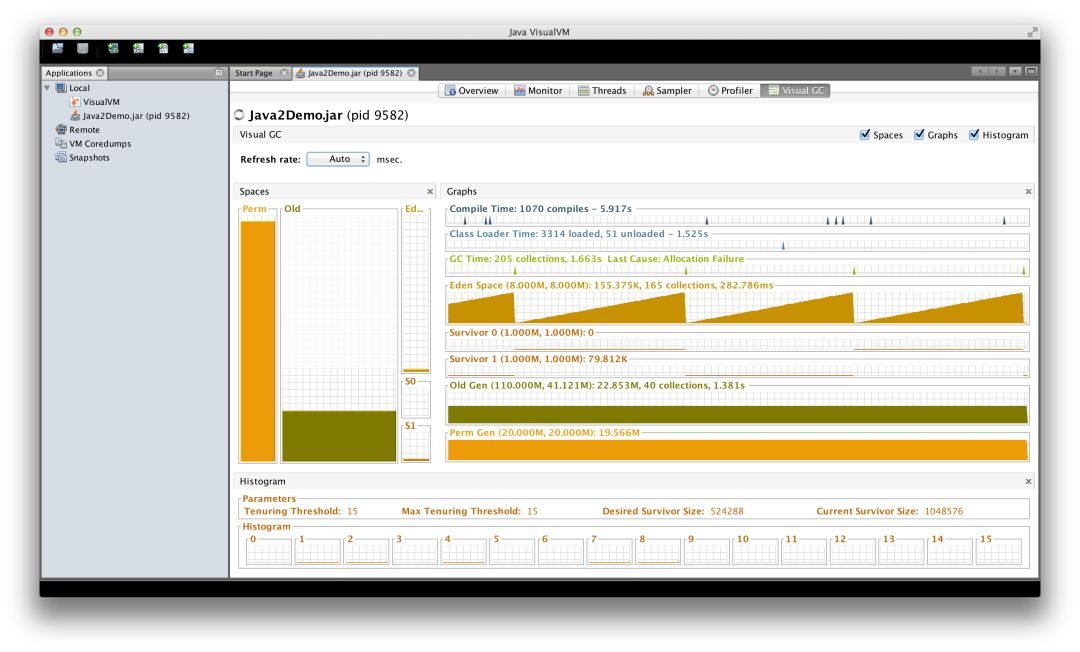Open the document list dropdown arrow
This screenshot has width=1080, height=652.
1015,72
